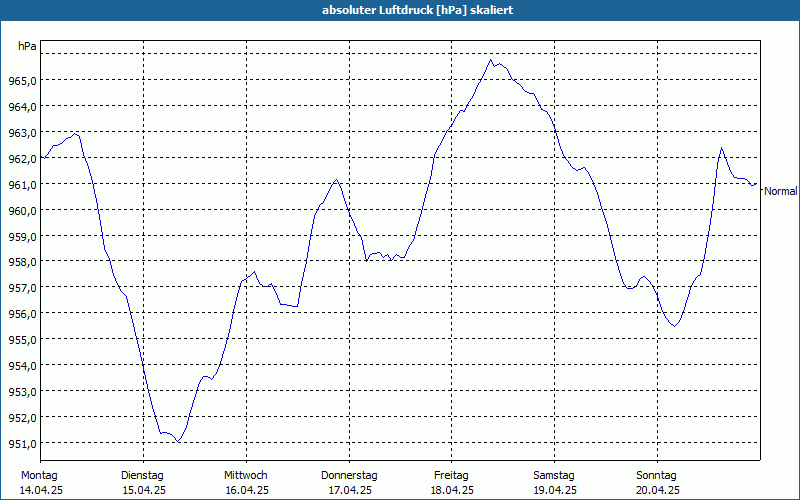Click the date 19.04.25
The width and height of the screenshot is (800, 500).
(555, 491)
